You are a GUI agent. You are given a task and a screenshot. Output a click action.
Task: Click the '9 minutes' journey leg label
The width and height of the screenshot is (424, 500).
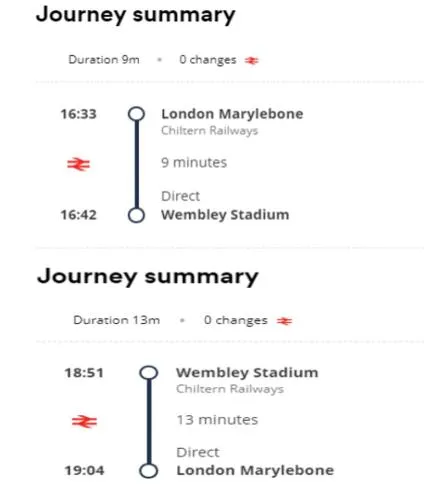(194, 163)
